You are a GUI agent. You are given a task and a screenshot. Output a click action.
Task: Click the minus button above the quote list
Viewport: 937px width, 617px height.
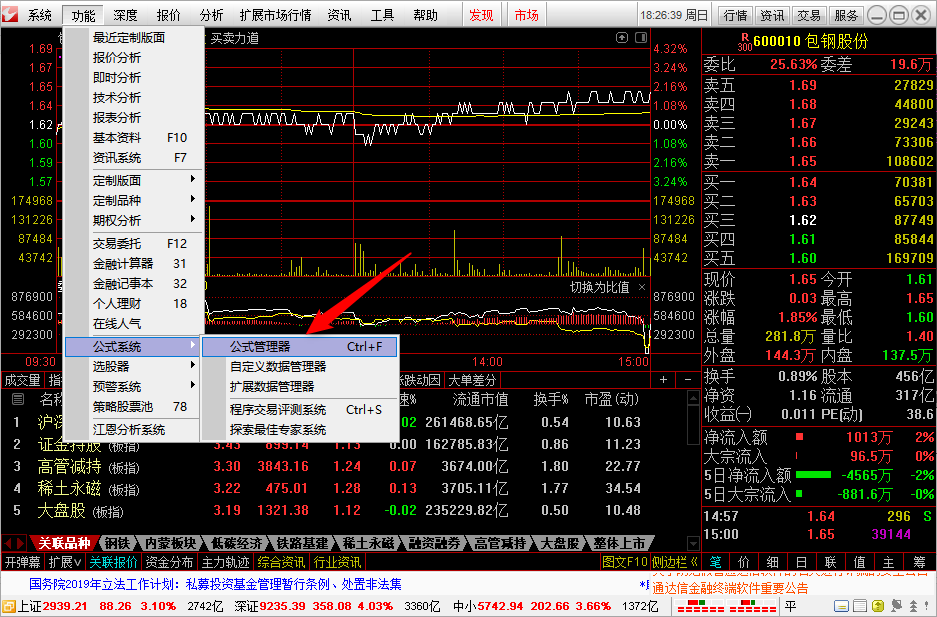pyautogui.click(x=687, y=379)
